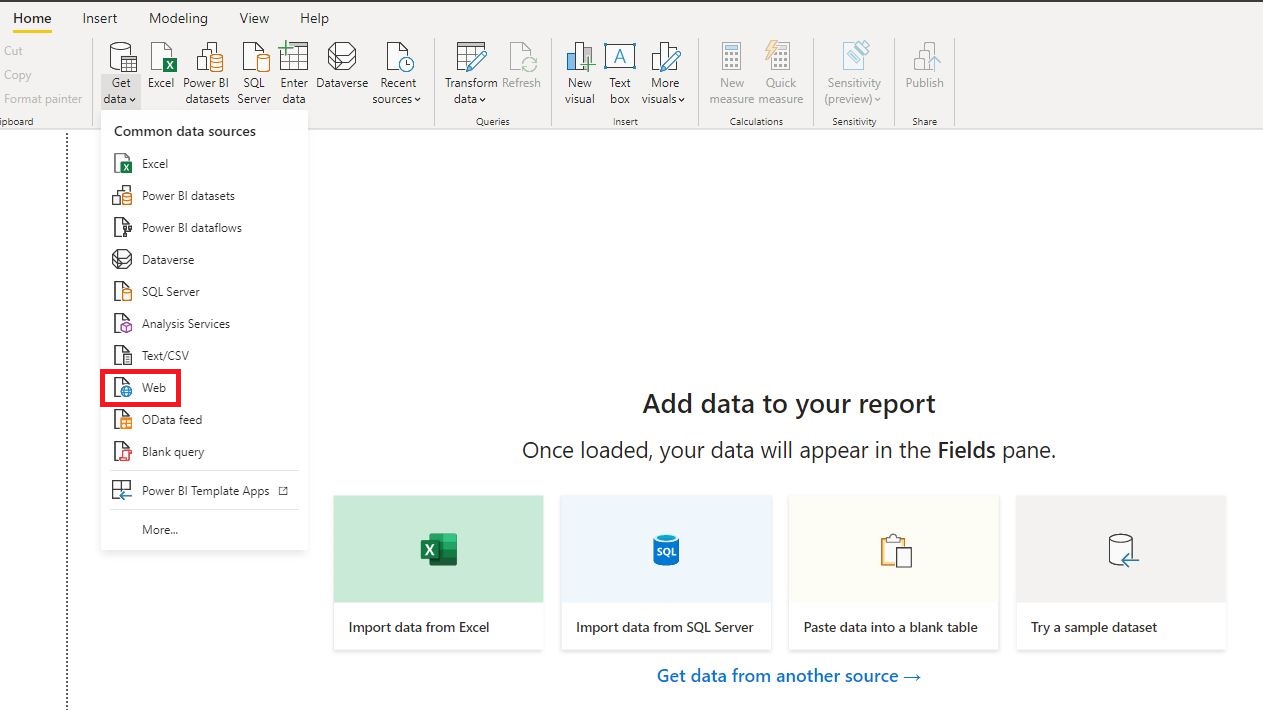
Task: Open the Help tab
Action: (314, 18)
